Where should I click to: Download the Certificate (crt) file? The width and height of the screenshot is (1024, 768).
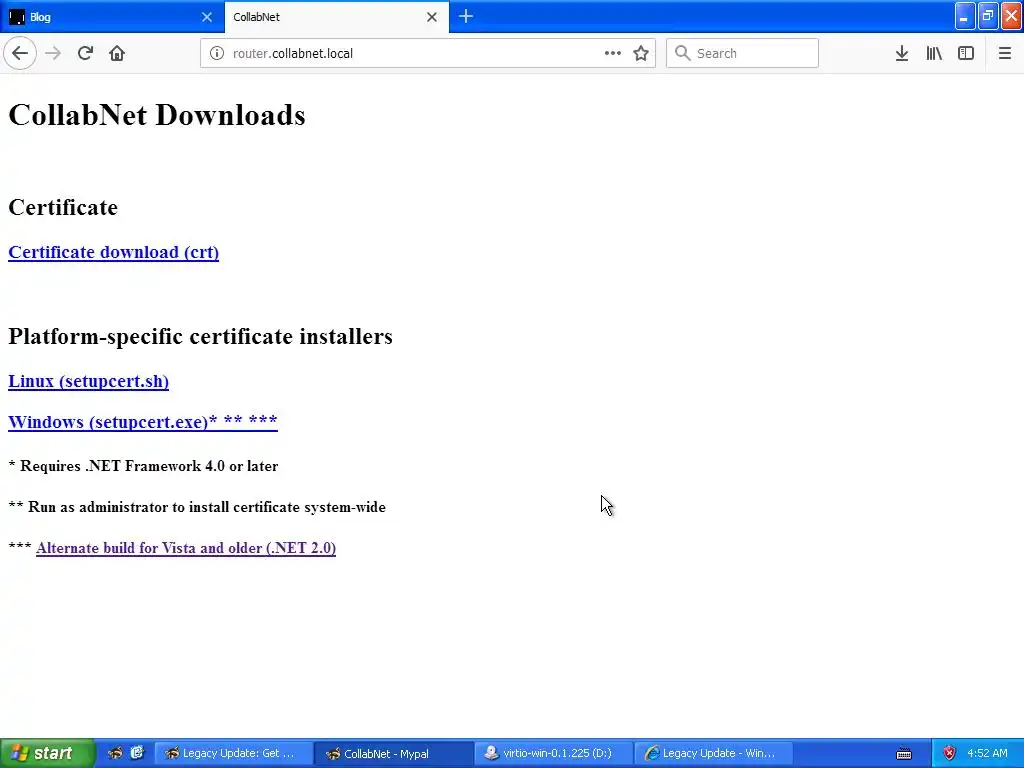[x=114, y=252]
